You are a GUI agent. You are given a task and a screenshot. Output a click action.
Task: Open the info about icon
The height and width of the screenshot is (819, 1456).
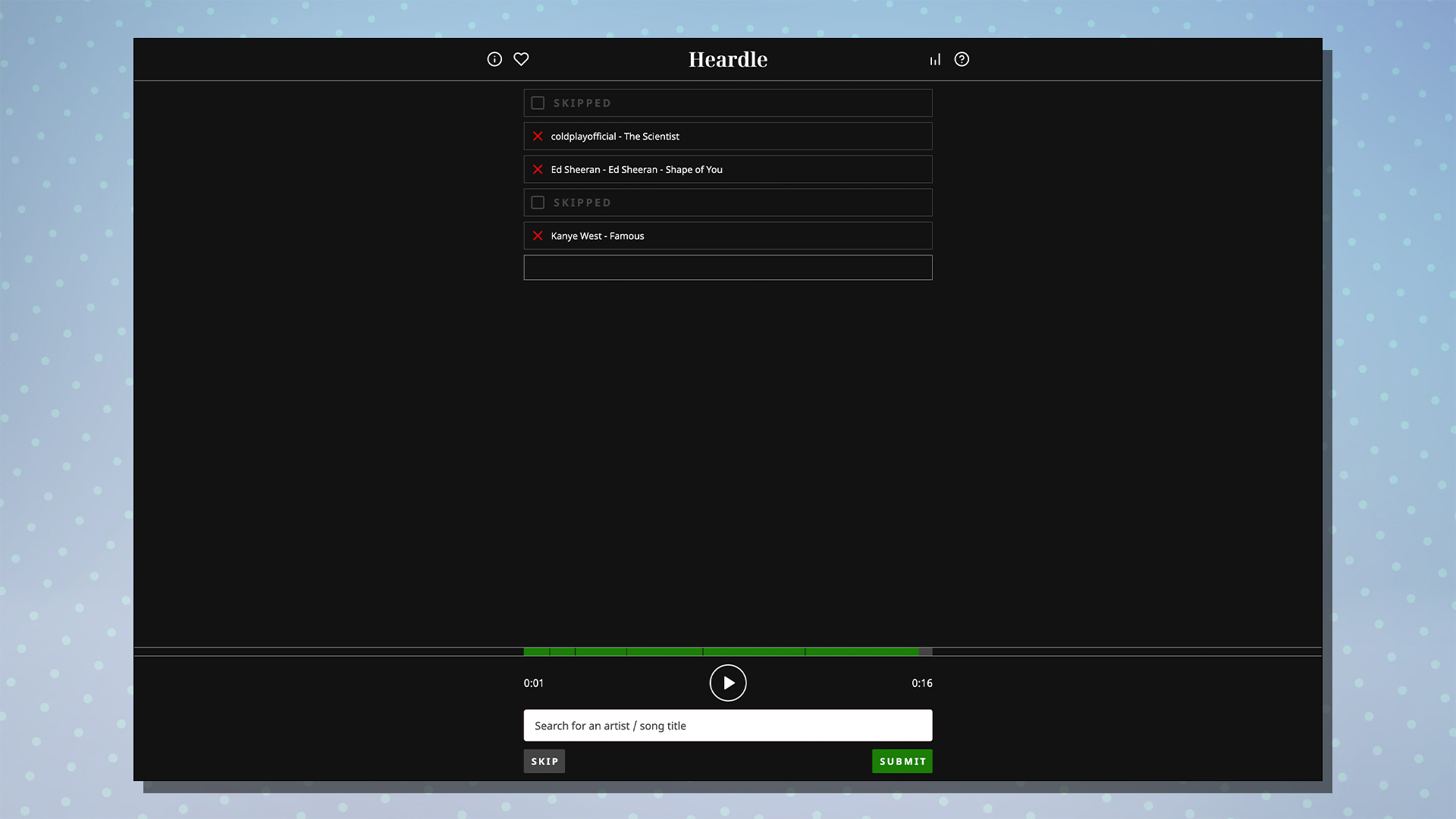click(494, 59)
